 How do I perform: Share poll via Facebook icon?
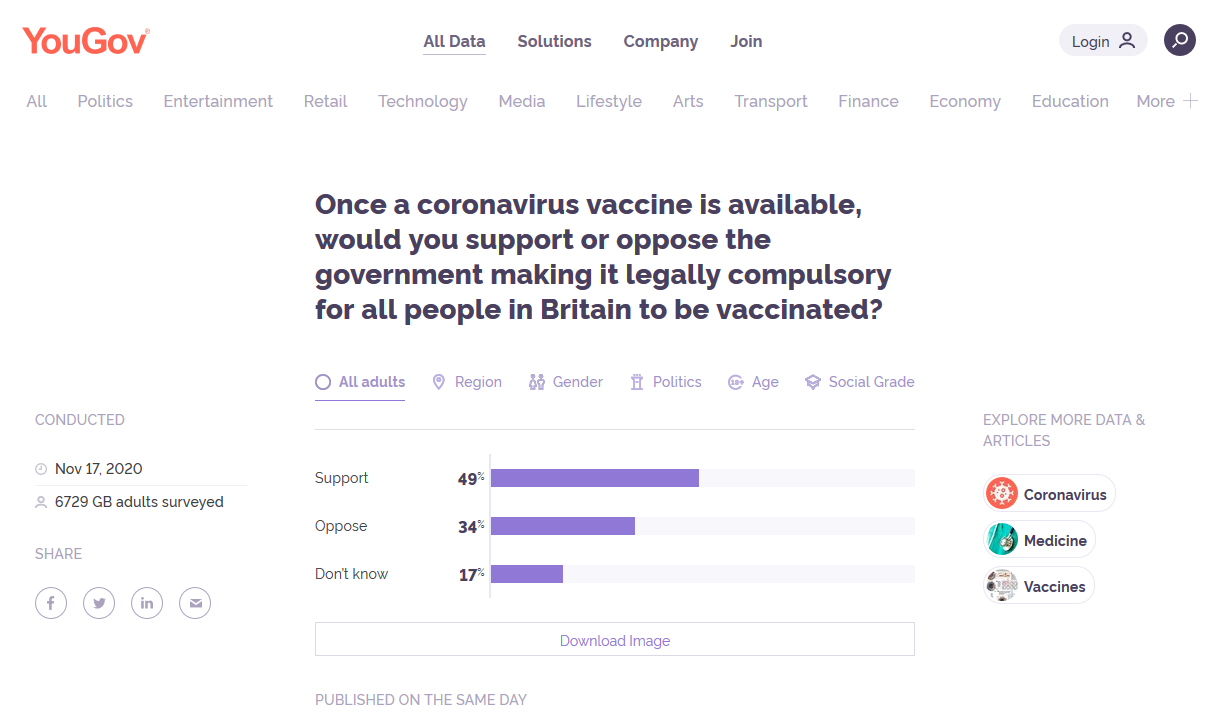51,603
